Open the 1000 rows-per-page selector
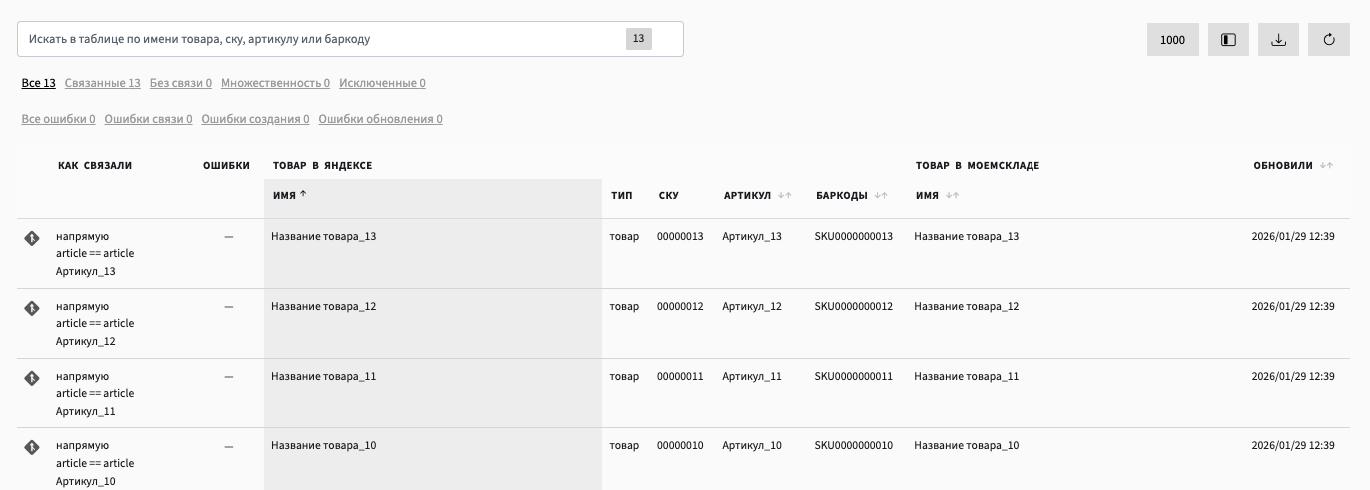 click(x=1173, y=40)
